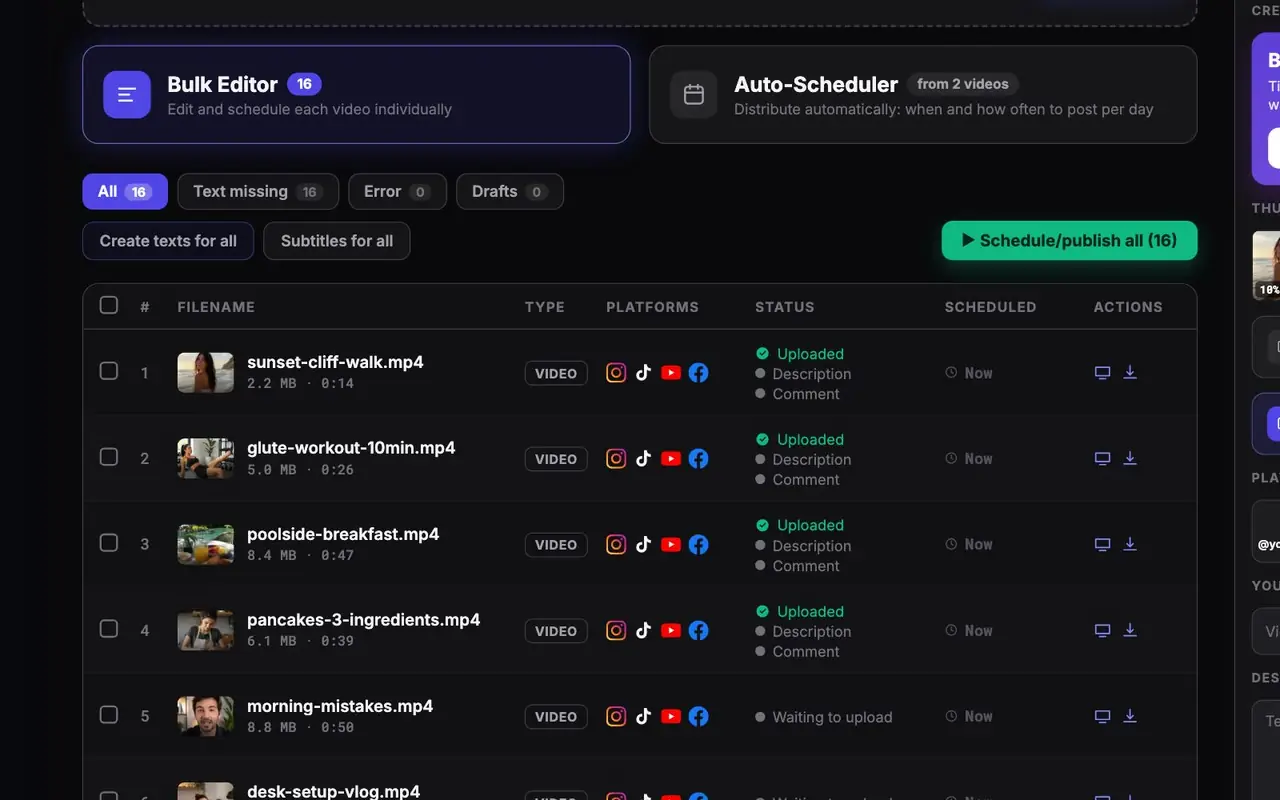The height and width of the screenshot is (800, 1280).
Task: Click Create texts for all
Action: pyautogui.click(x=168, y=241)
